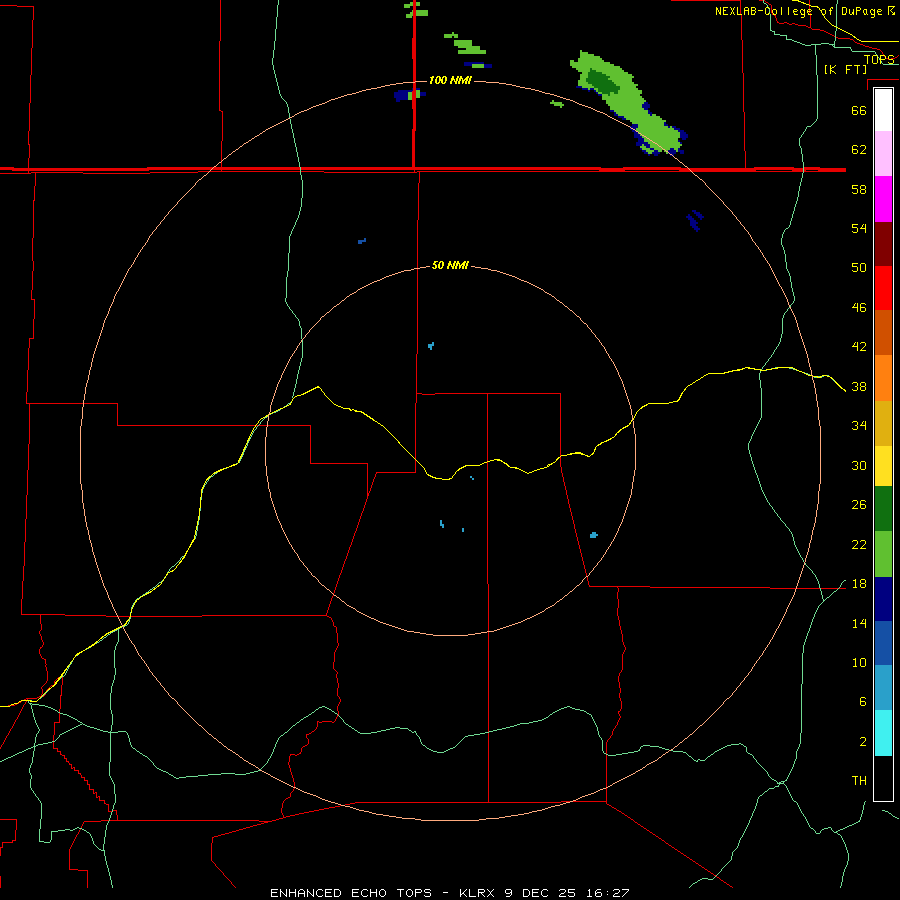Click the ENHANCED ECHO TOPS KLRX caption
This screenshot has height=900, width=900.
click(x=449, y=893)
